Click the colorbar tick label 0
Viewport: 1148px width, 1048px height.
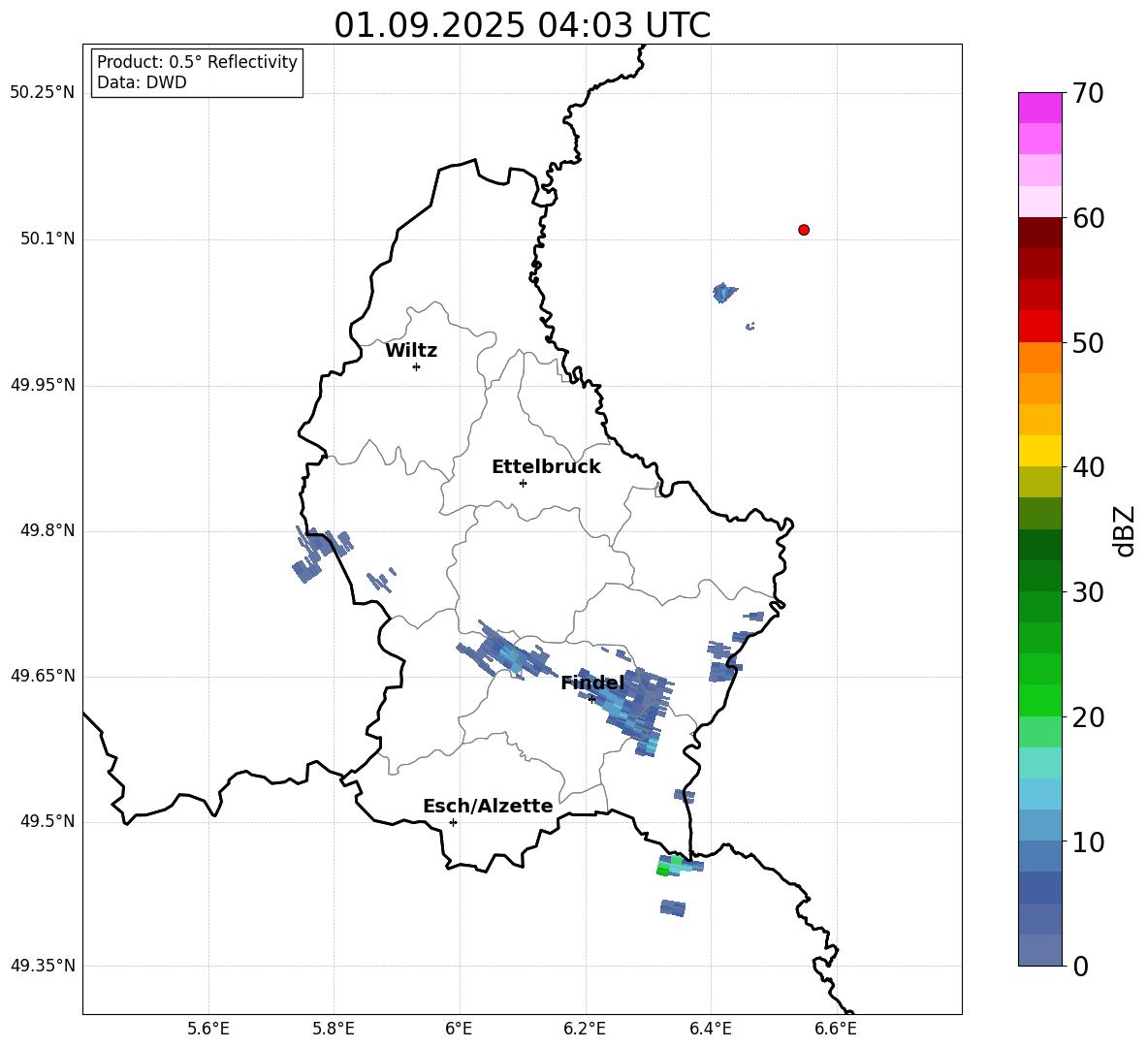pyautogui.click(x=1080, y=967)
